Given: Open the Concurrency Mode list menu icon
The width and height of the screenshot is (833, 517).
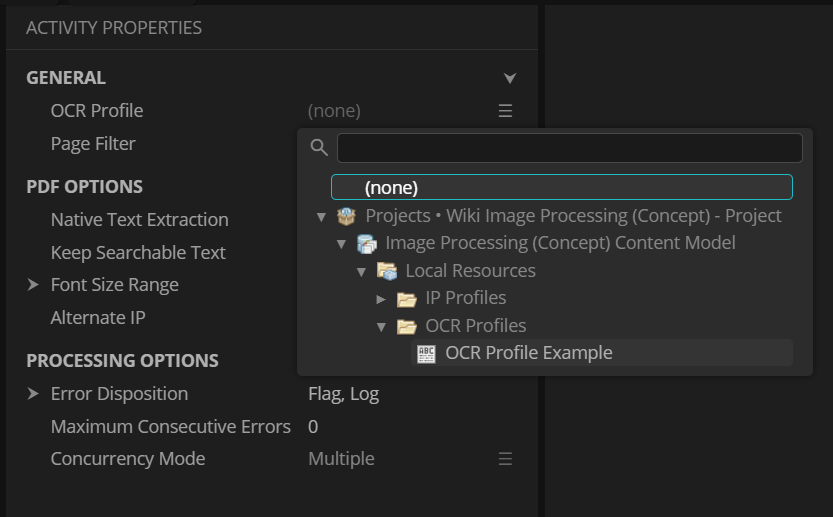Looking at the screenshot, I should (x=505, y=459).
